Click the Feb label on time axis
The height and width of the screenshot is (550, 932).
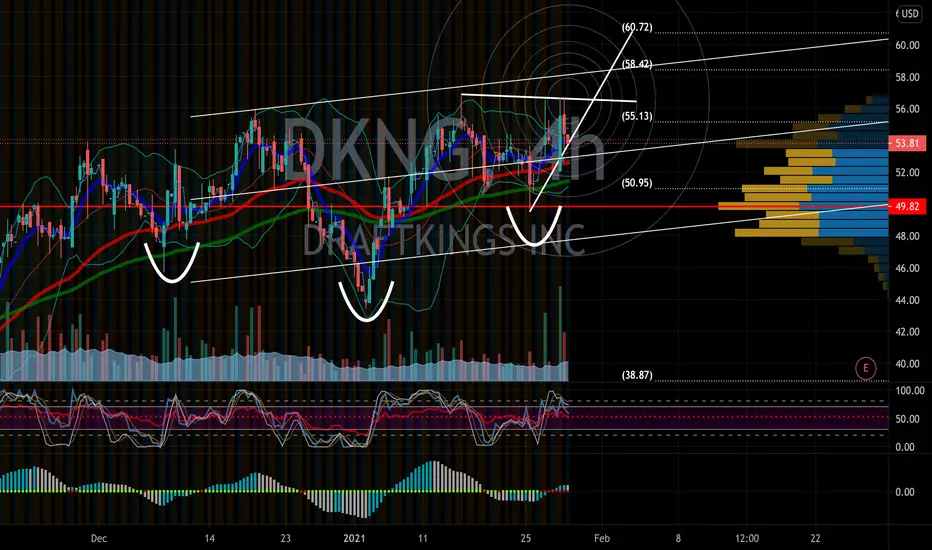602,539
